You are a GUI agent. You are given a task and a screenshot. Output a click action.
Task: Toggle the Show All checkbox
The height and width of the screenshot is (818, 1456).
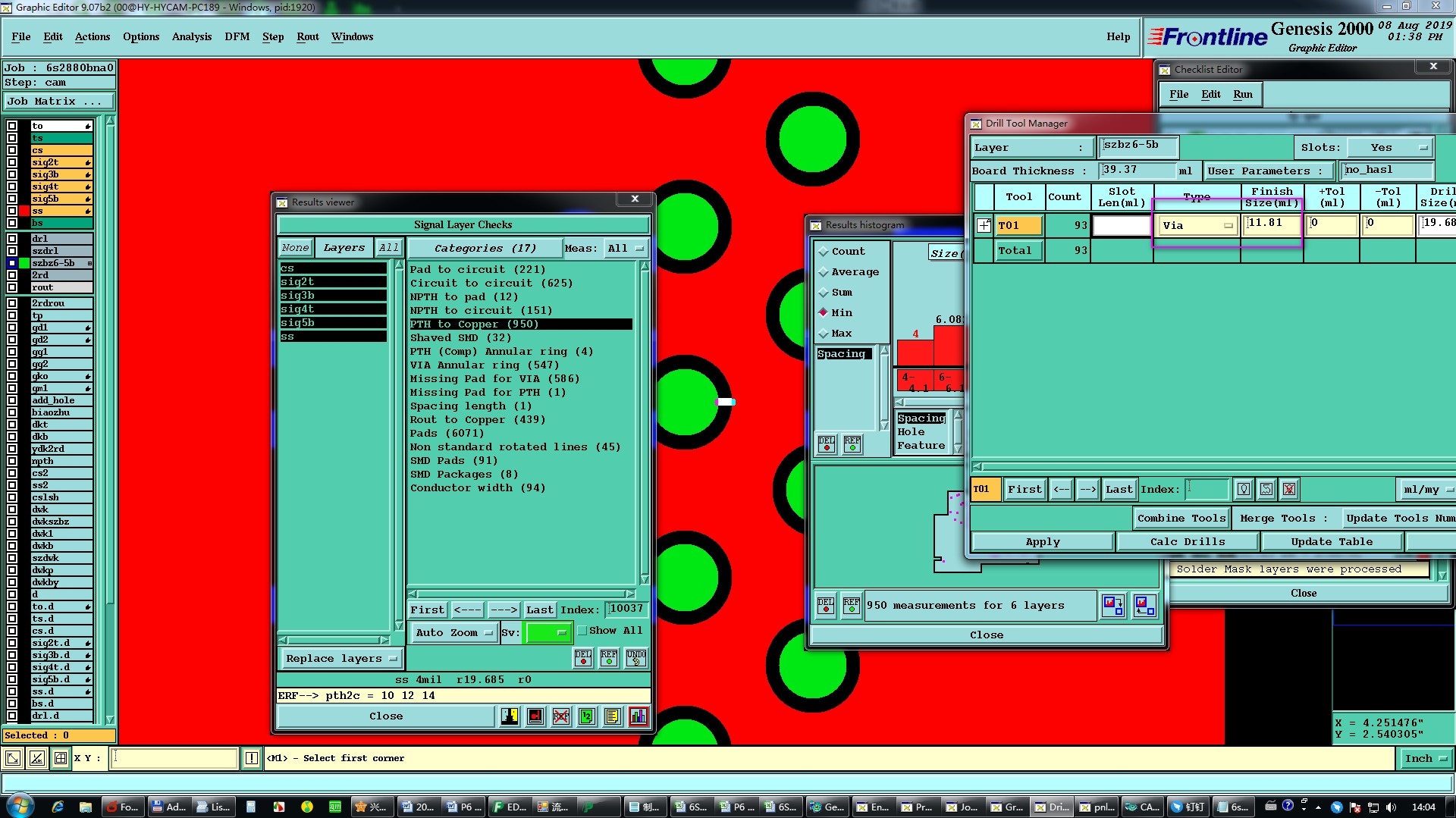(582, 631)
